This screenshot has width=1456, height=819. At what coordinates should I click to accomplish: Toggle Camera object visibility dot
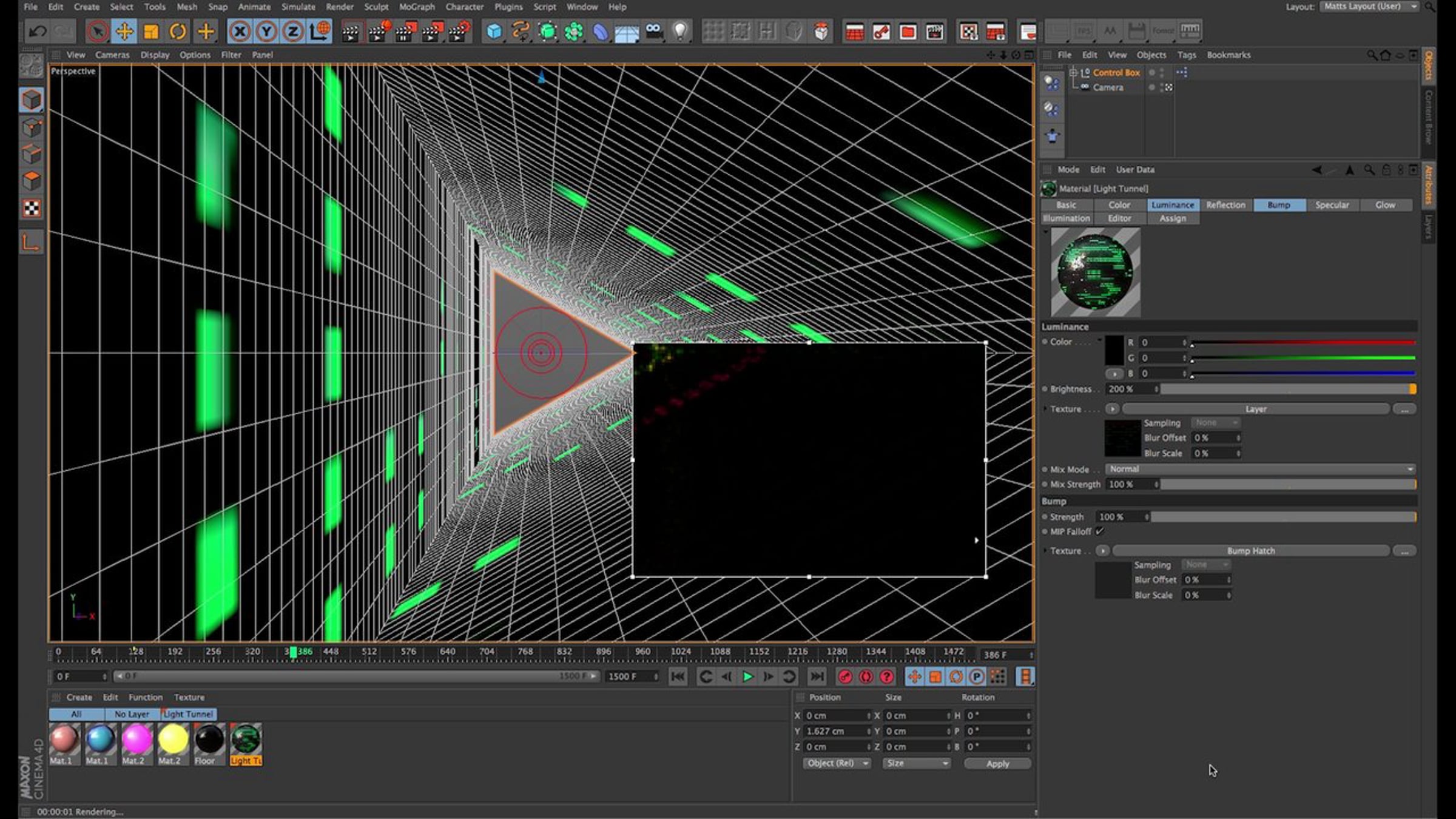(1152, 87)
